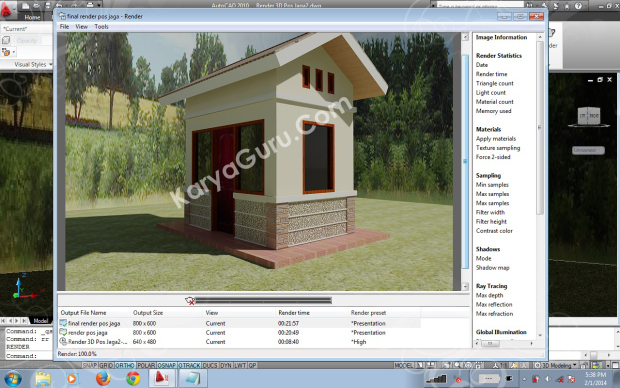Open File menu in Render window
The image size is (620, 388).
[x=64, y=26]
